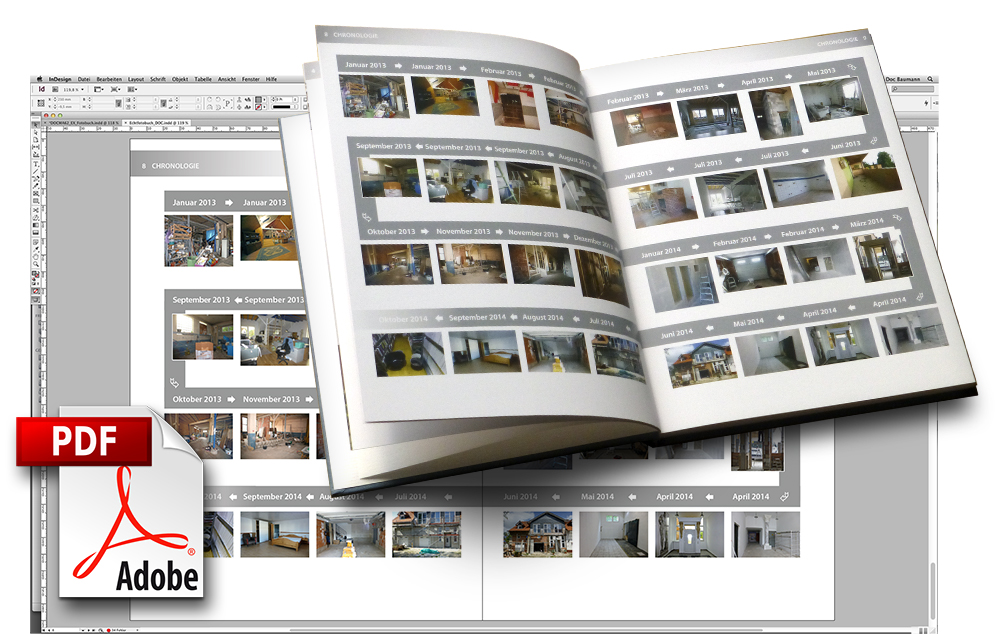Click the select content icon
This screenshot has height=634, width=1000.
tap(239, 107)
